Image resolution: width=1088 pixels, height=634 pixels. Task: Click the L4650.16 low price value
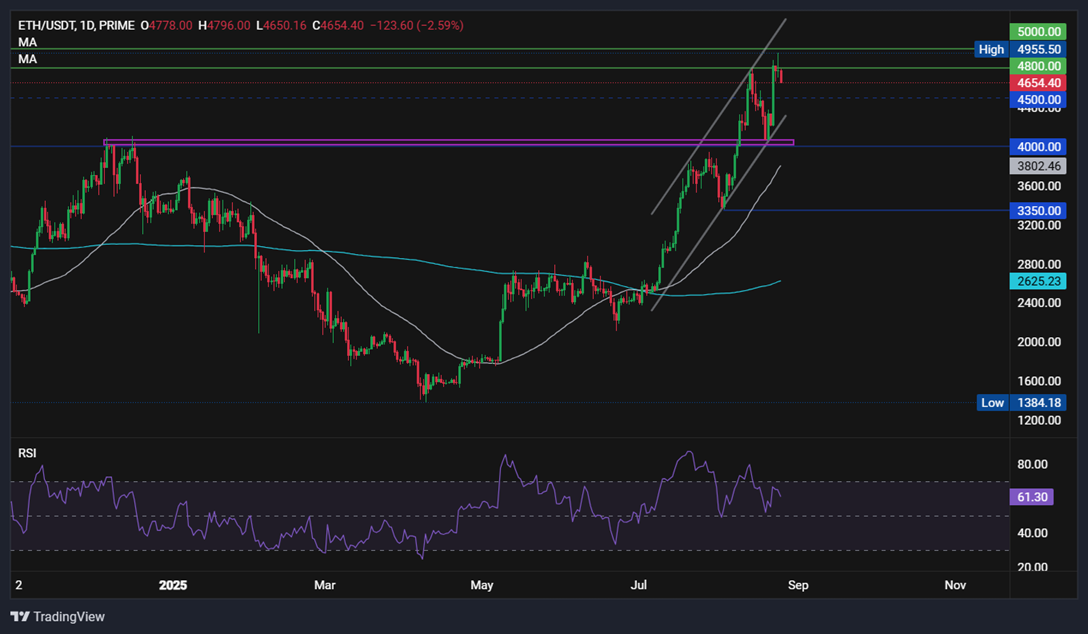(281, 26)
